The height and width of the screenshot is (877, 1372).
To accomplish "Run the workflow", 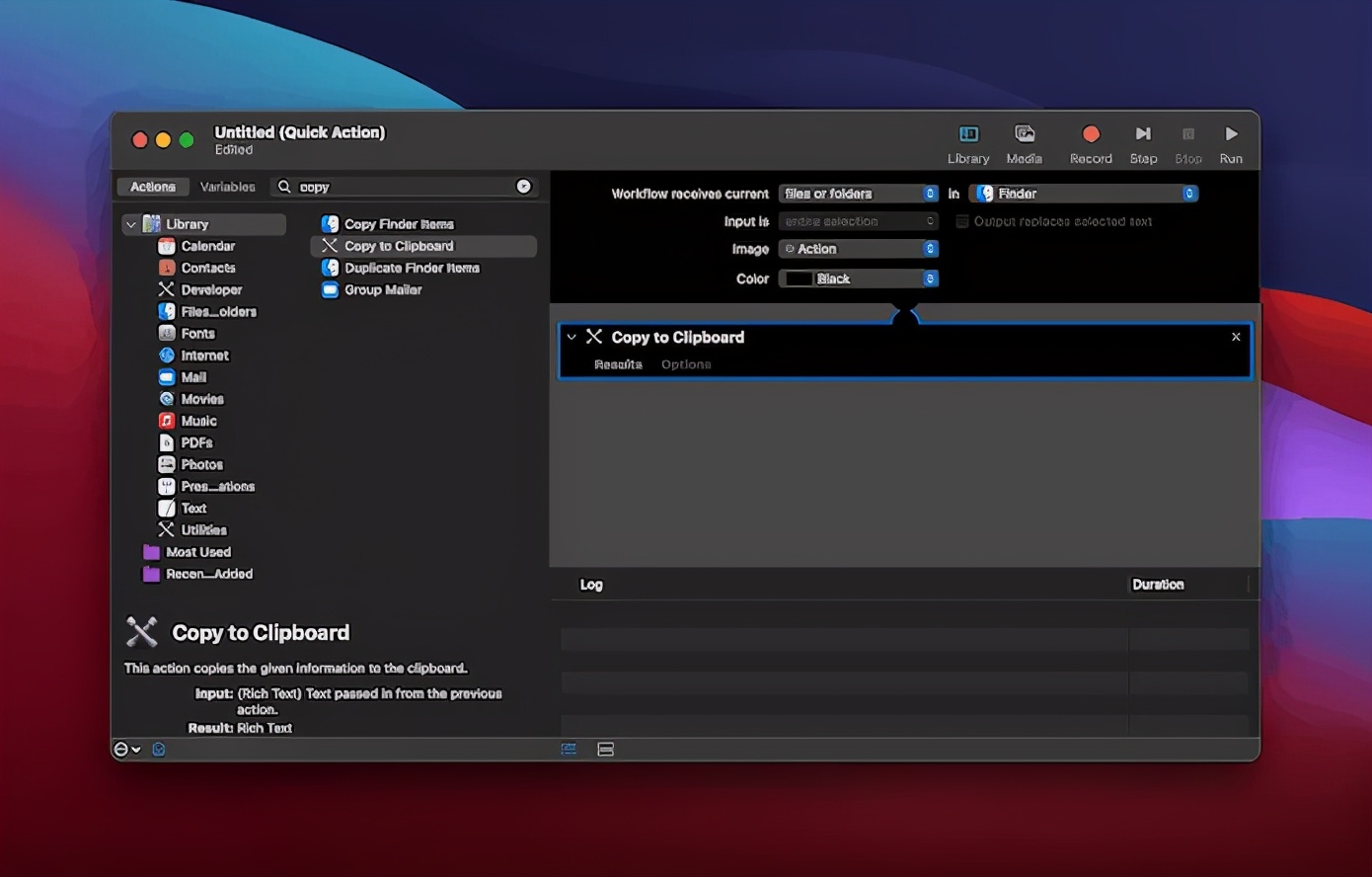I will tap(1230, 134).
